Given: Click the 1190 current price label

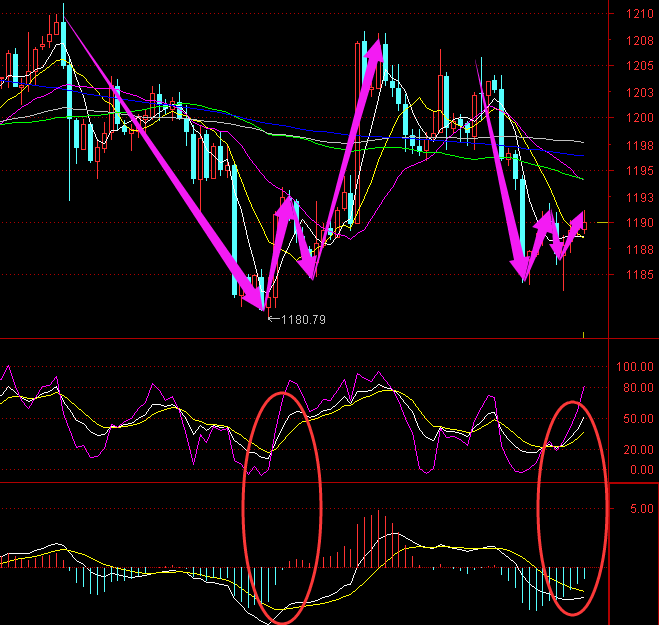Looking at the screenshot, I should tap(640, 223).
